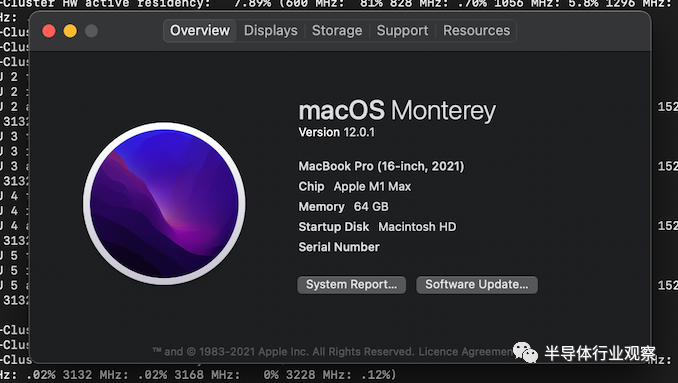Click Macintosh HD startup disk text
The height and width of the screenshot is (383, 678).
click(417, 227)
